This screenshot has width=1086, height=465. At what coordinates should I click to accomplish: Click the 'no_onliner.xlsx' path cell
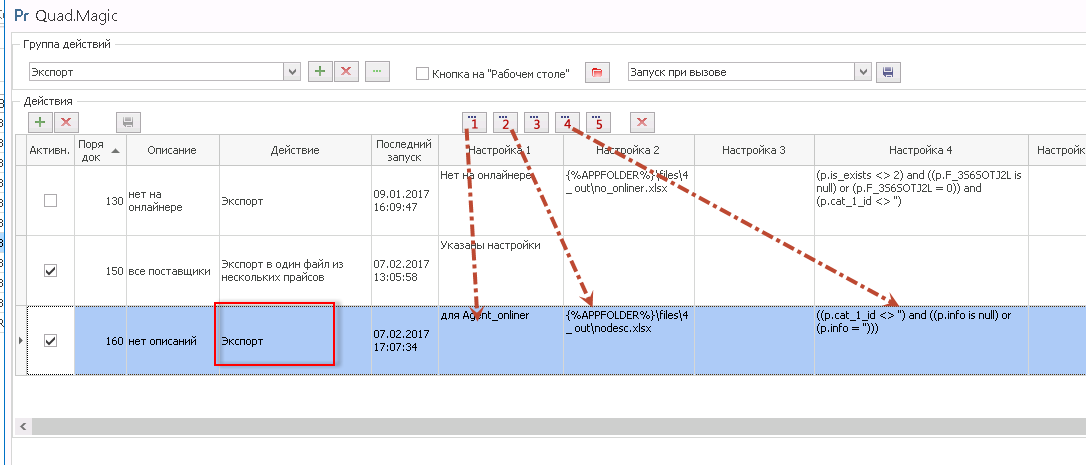pyautogui.click(x=628, y=200)
